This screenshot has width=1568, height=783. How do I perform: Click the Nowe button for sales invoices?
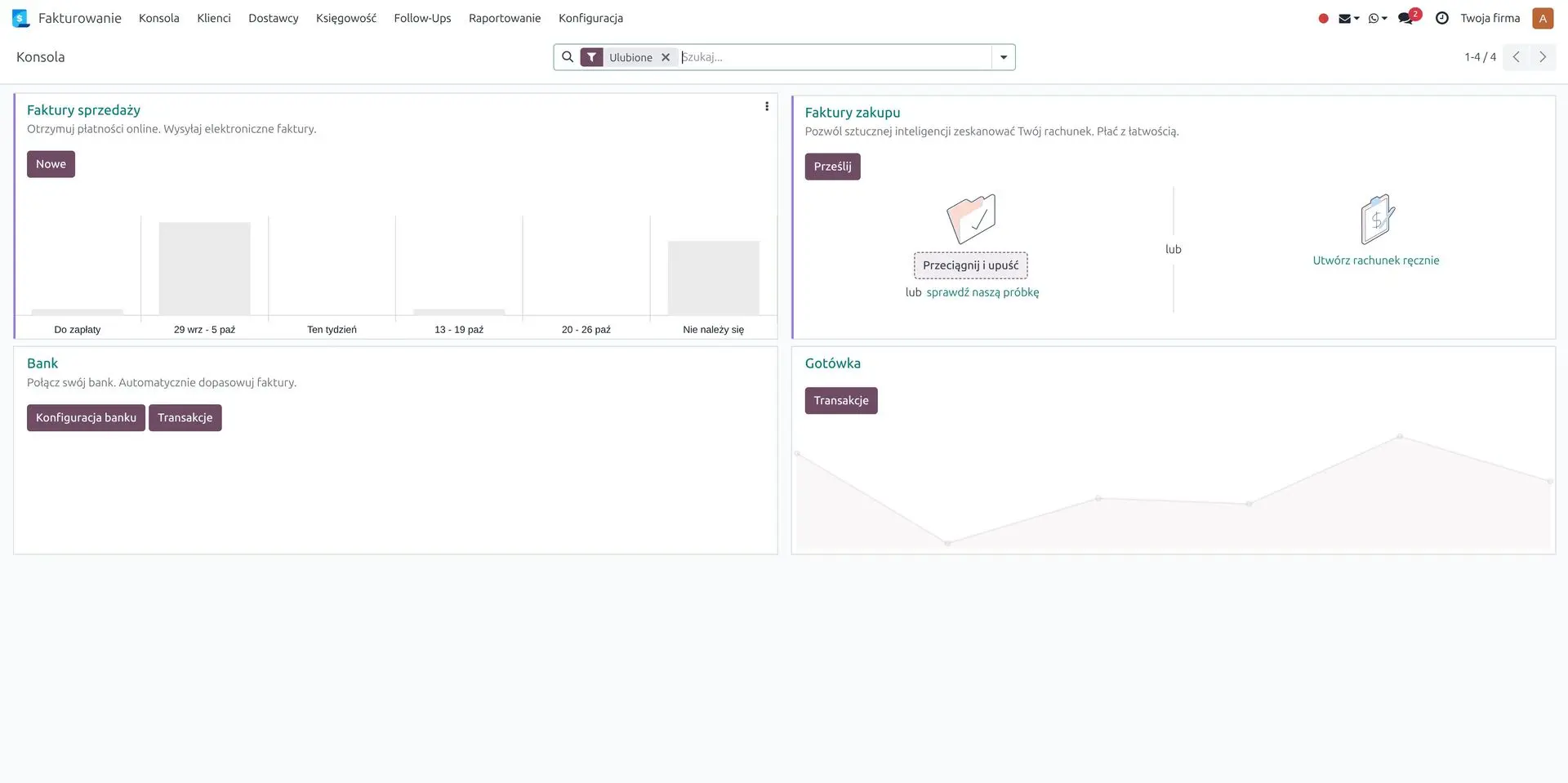click(51, 164)
